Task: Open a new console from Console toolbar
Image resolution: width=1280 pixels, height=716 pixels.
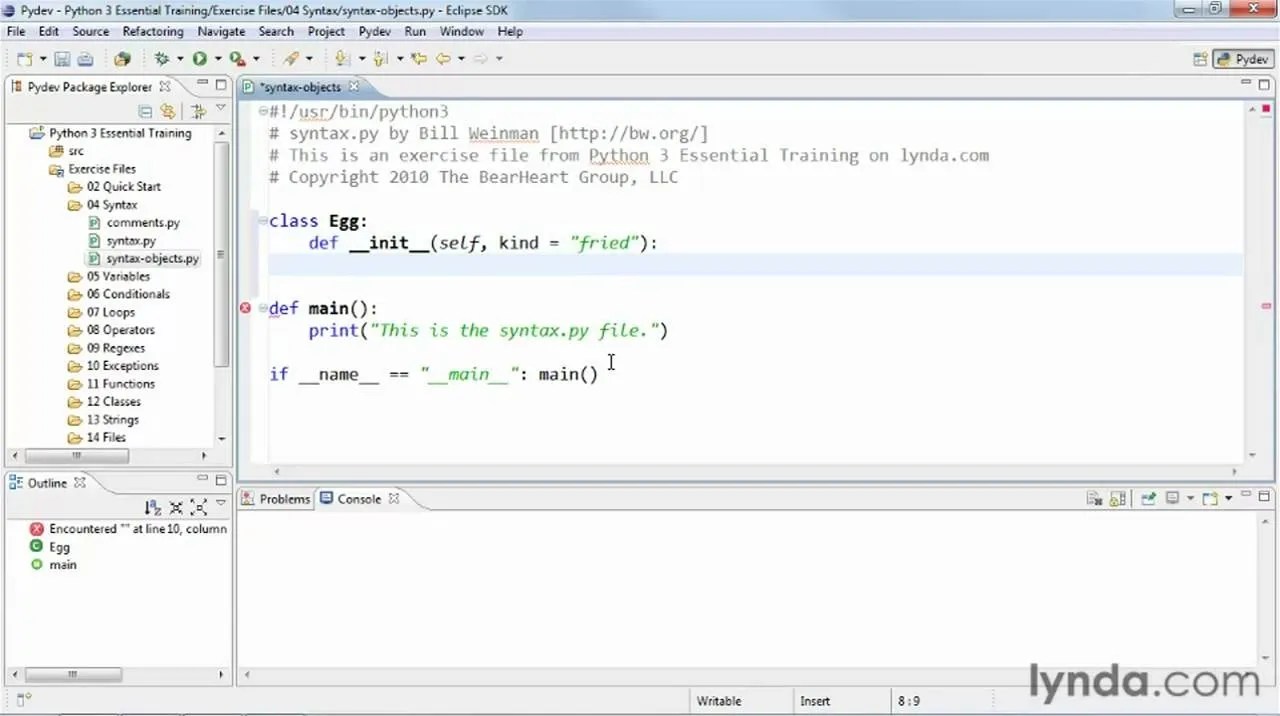Action: pos(1208,497)
